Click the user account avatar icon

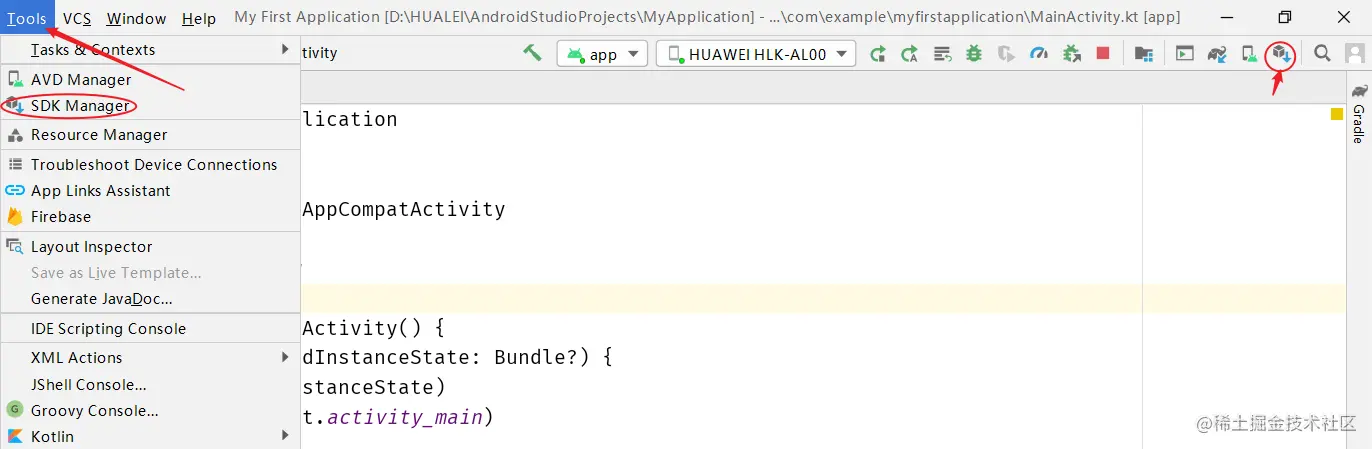(1354, 54)
